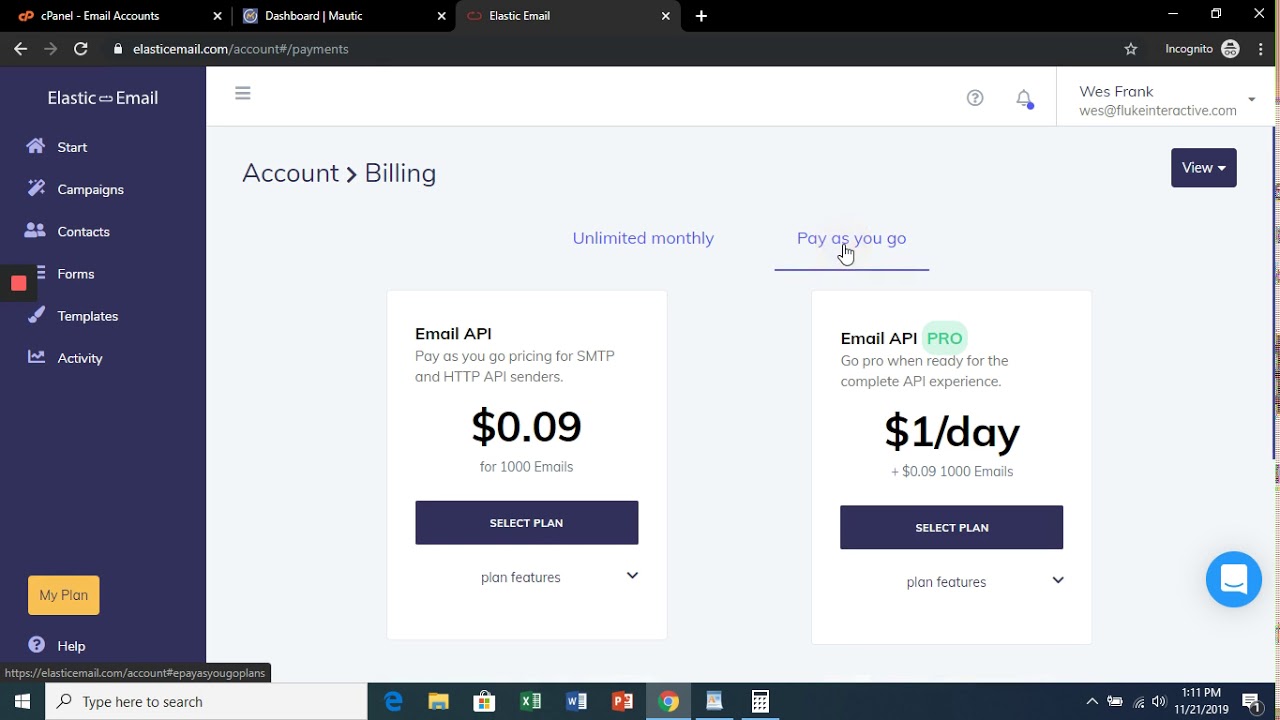Viewport: 1280px width, 720px height.
Task: Click the Contacts people icon
Action: tap(35, 230)
